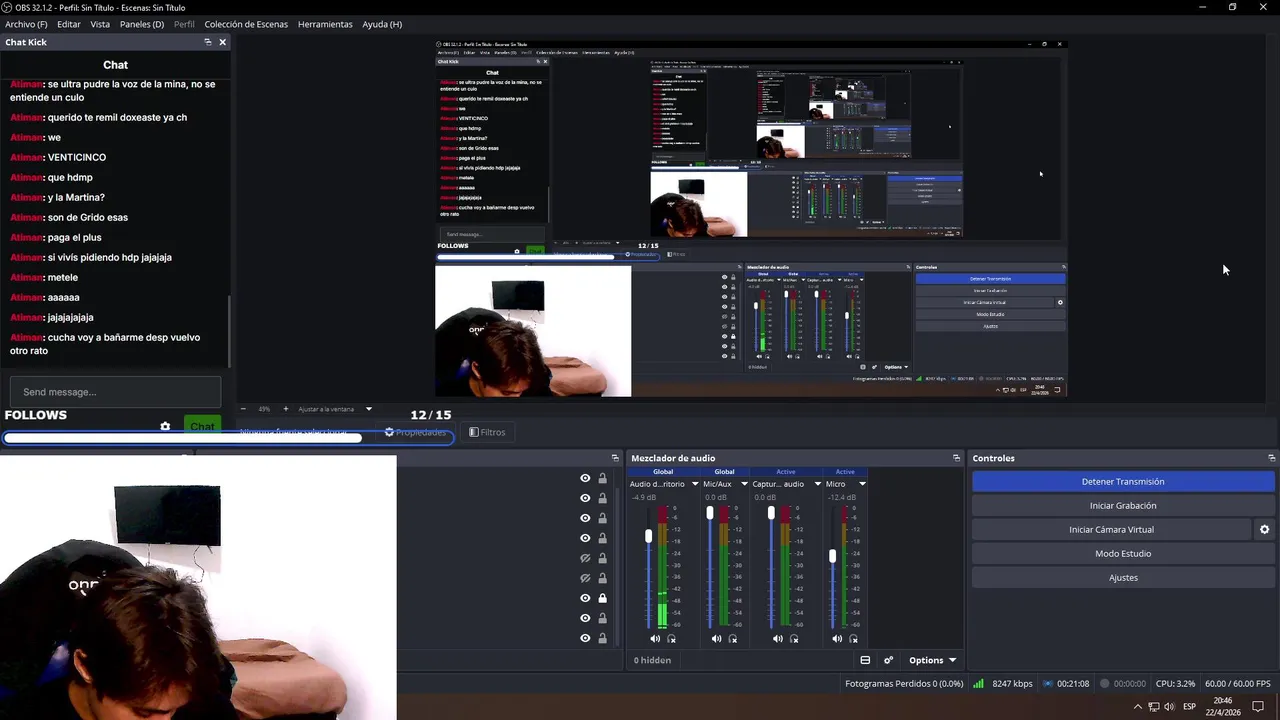Open Ajustar a la ventana zoom dropdown
Screen dimensions: 1280x720
point(368,409)
